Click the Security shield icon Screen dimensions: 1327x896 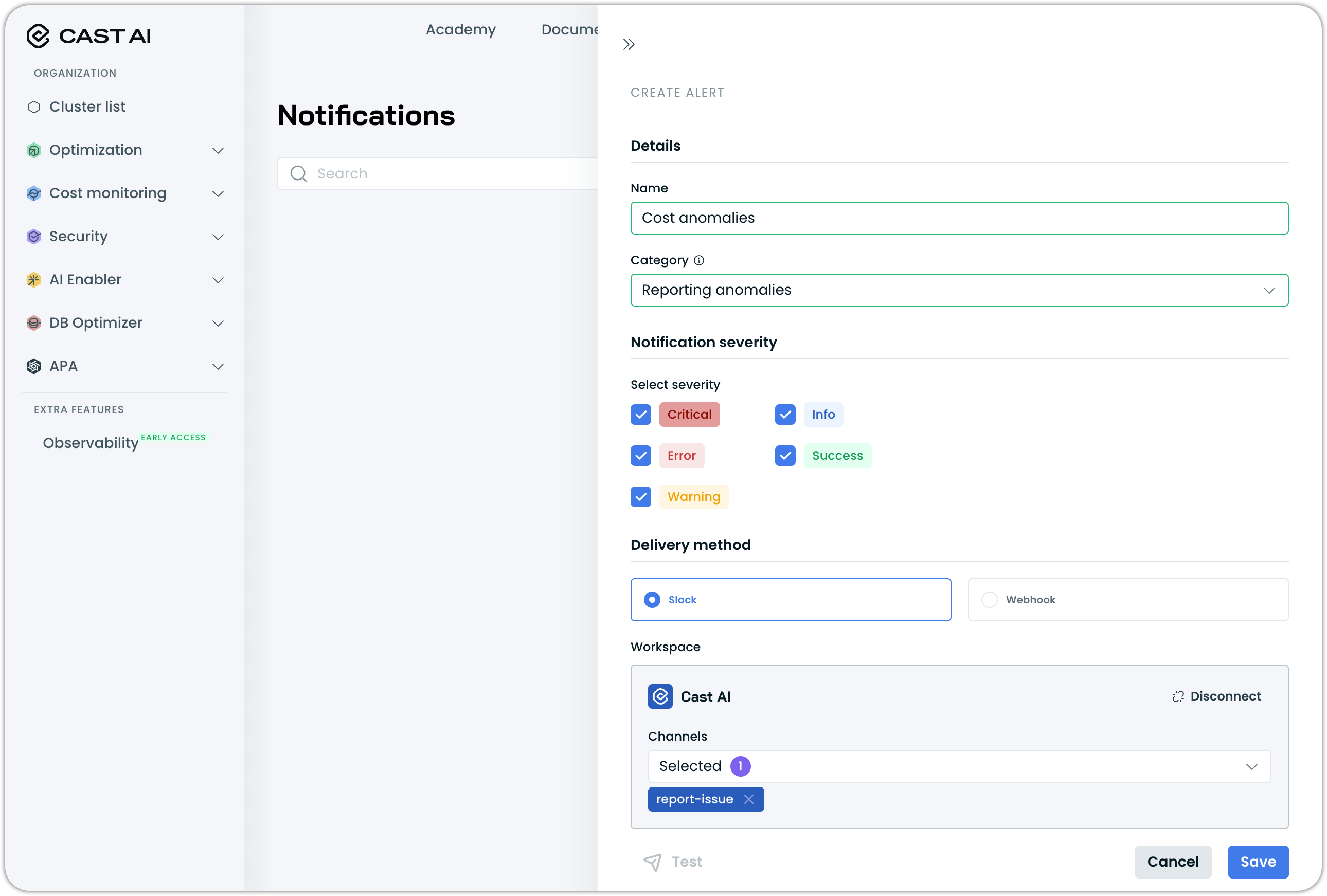tap(33, 237)
